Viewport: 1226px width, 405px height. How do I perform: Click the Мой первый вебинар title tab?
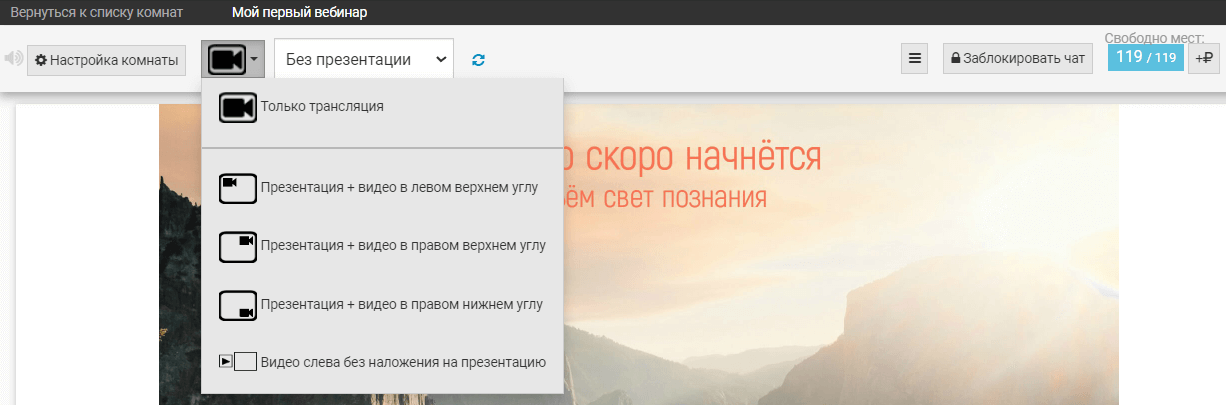(x=299, y=13)
